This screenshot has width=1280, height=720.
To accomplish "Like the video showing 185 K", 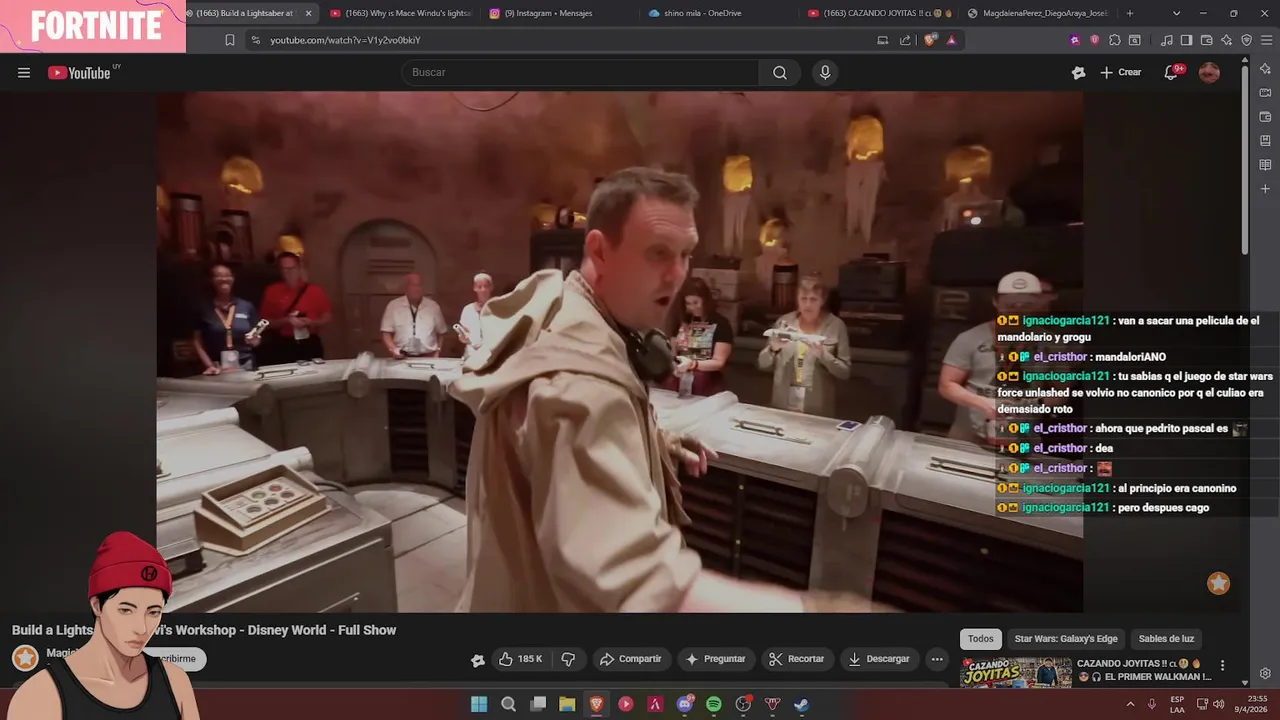I will click(x=522, y=659).
